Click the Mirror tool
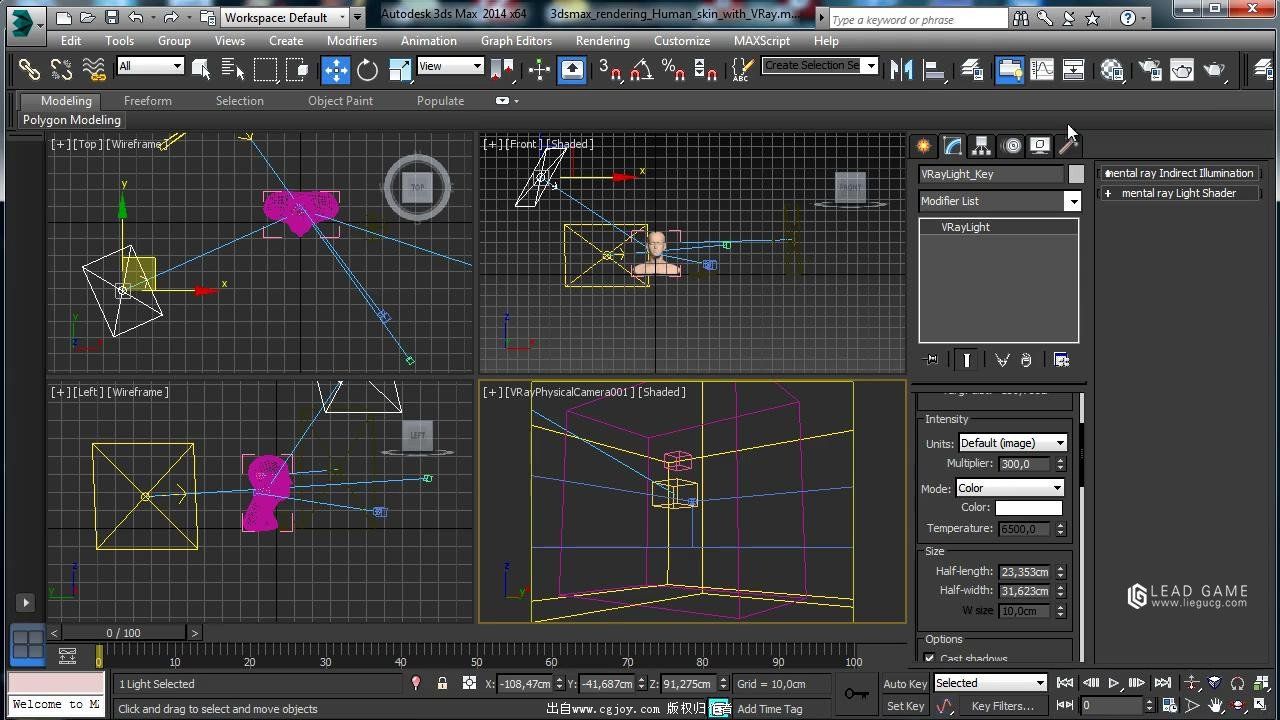Image resolution: width=1280 pixels, height=720 pixels. coord(901,69)
